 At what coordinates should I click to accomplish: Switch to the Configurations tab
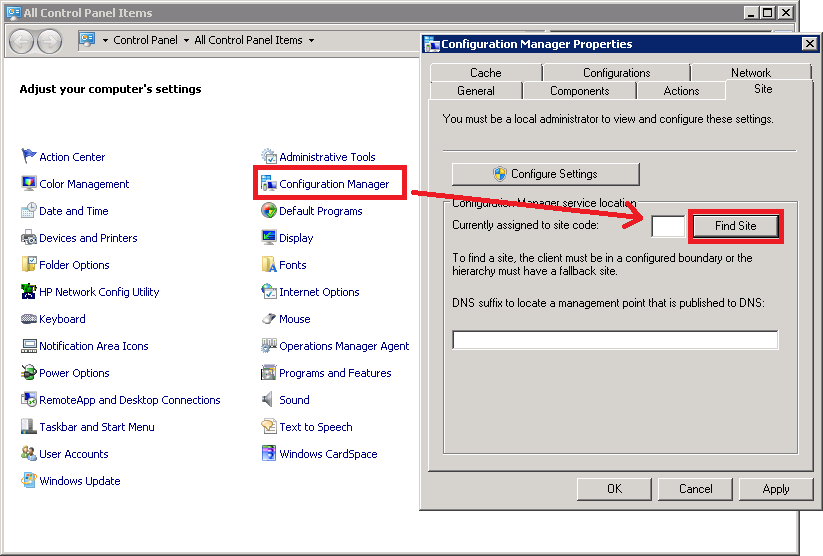616,72
